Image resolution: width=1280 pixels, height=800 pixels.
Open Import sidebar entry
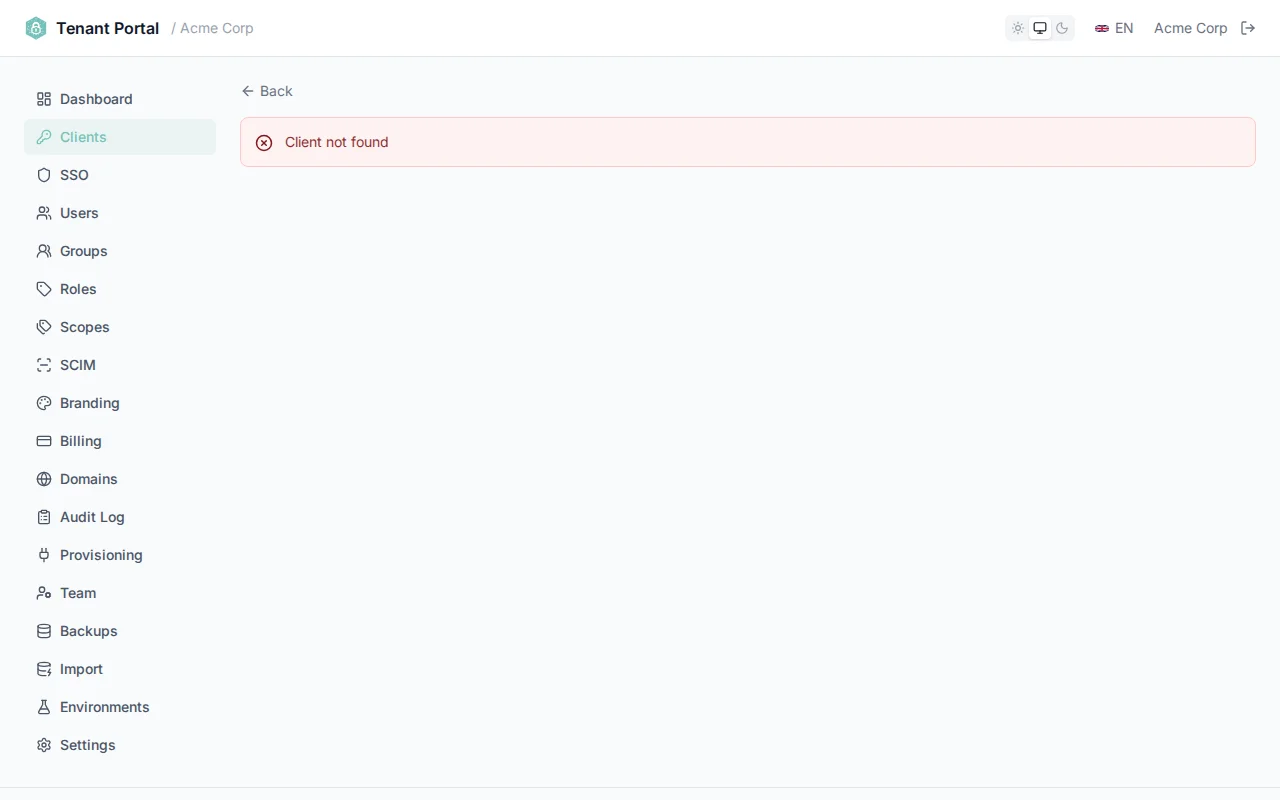pyautogui.click(x=120, y=669)
